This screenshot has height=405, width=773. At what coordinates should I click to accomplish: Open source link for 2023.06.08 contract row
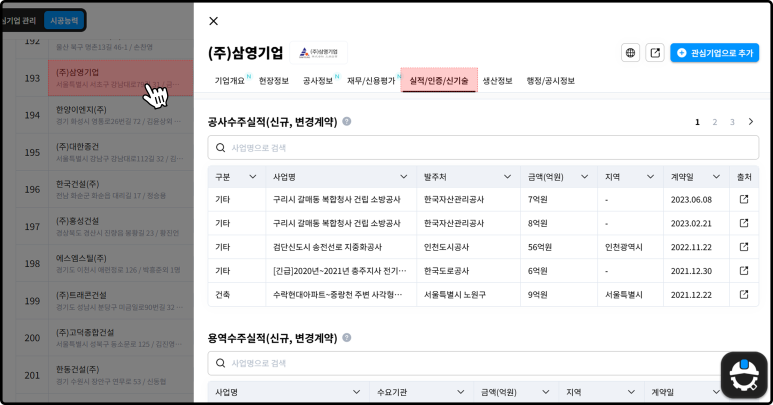pos(744,199)
